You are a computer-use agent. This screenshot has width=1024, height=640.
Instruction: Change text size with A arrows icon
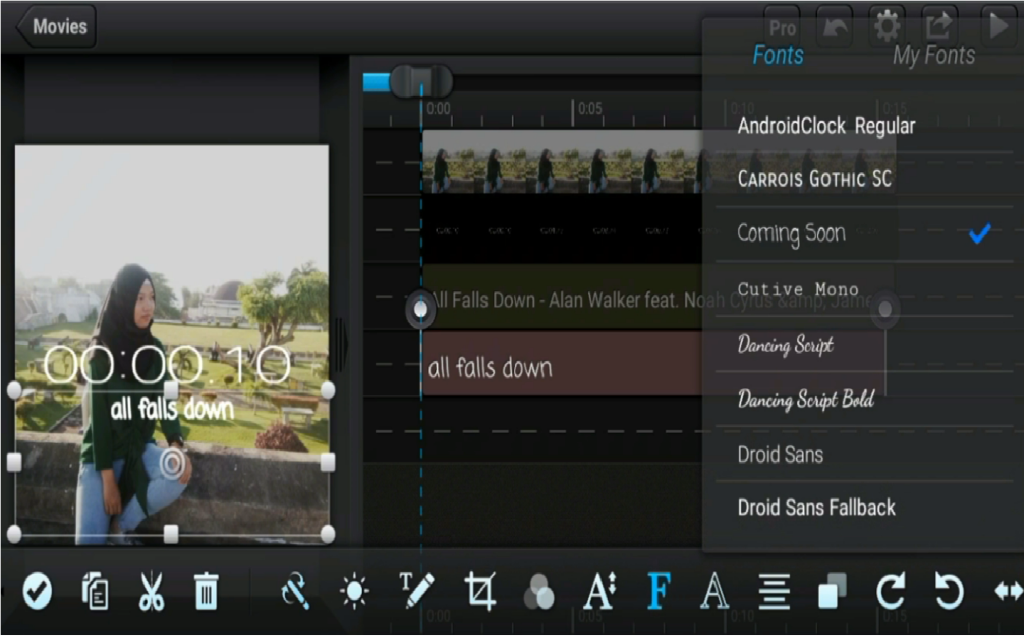coord(600,591)
